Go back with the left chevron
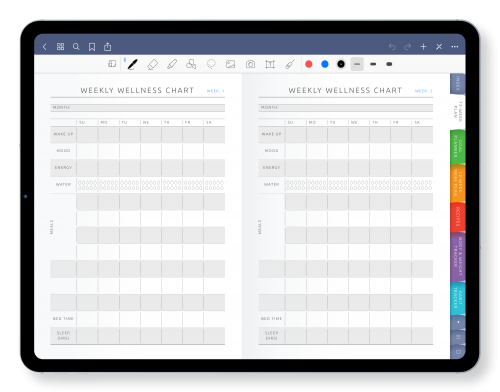 (45, 47)
